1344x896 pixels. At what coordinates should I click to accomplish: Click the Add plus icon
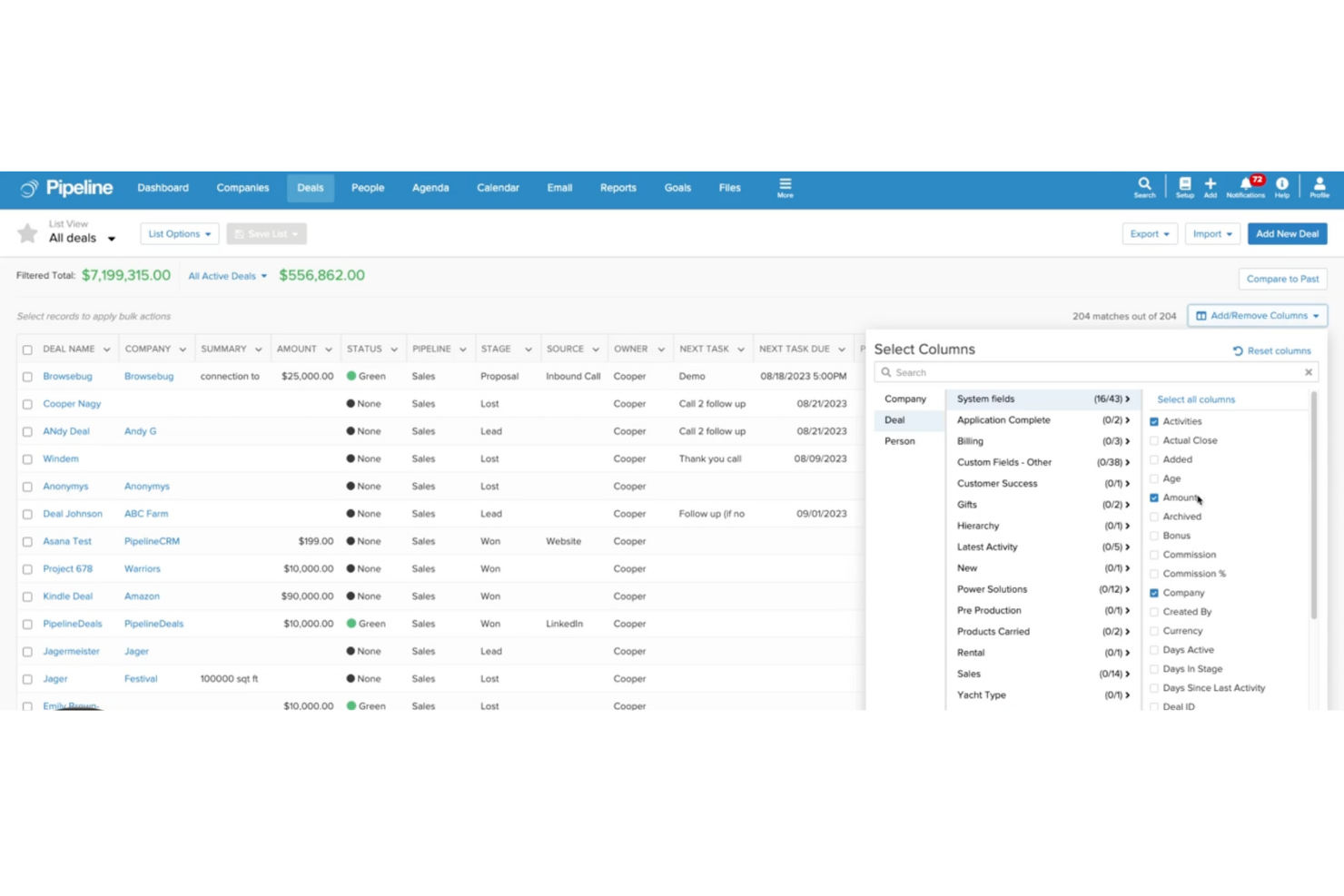[x=1210, y=188]
